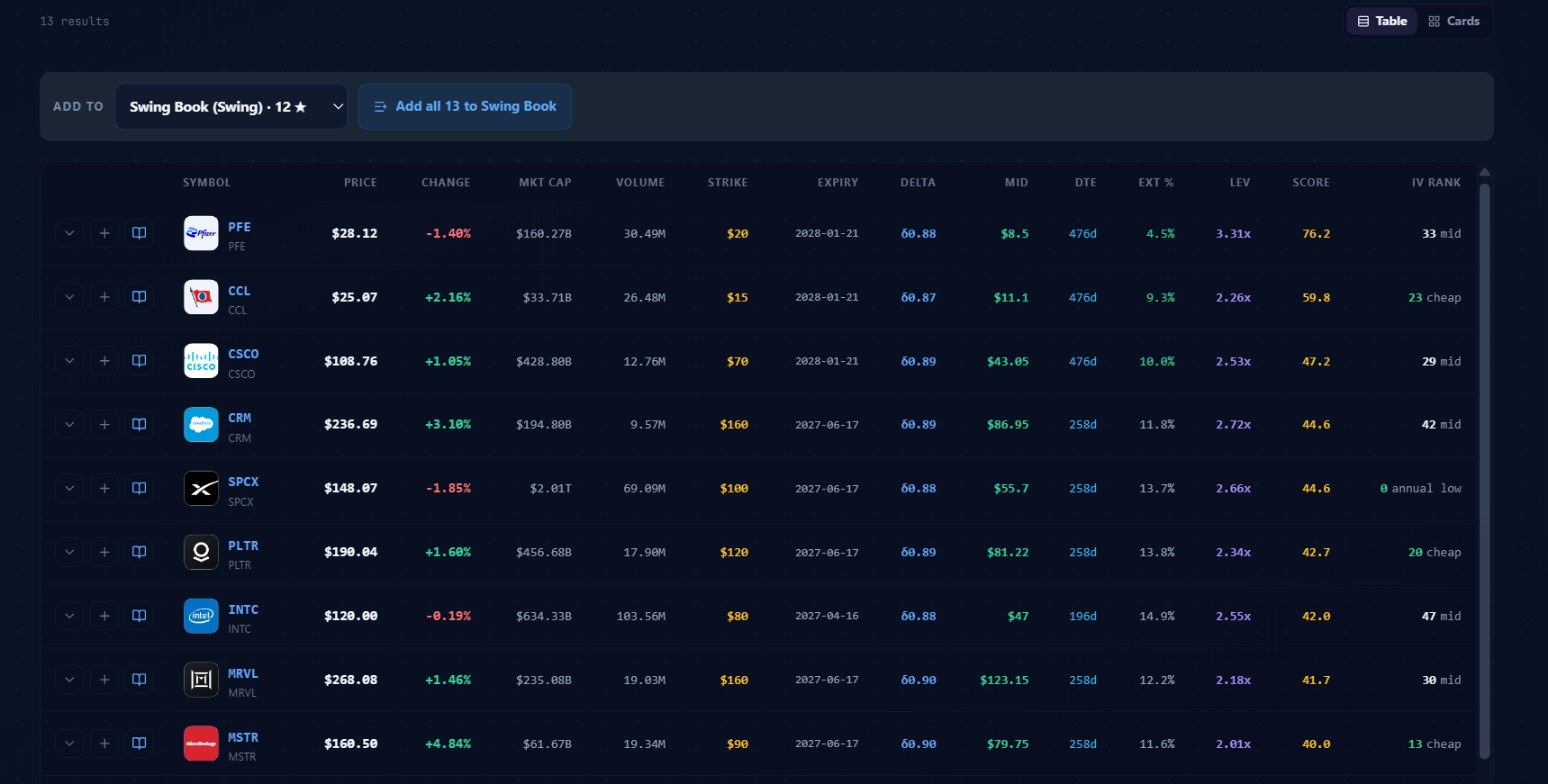Sort by the DELTA column header
The width and height of the screenshot is (1548, 784).
point(918,183)
